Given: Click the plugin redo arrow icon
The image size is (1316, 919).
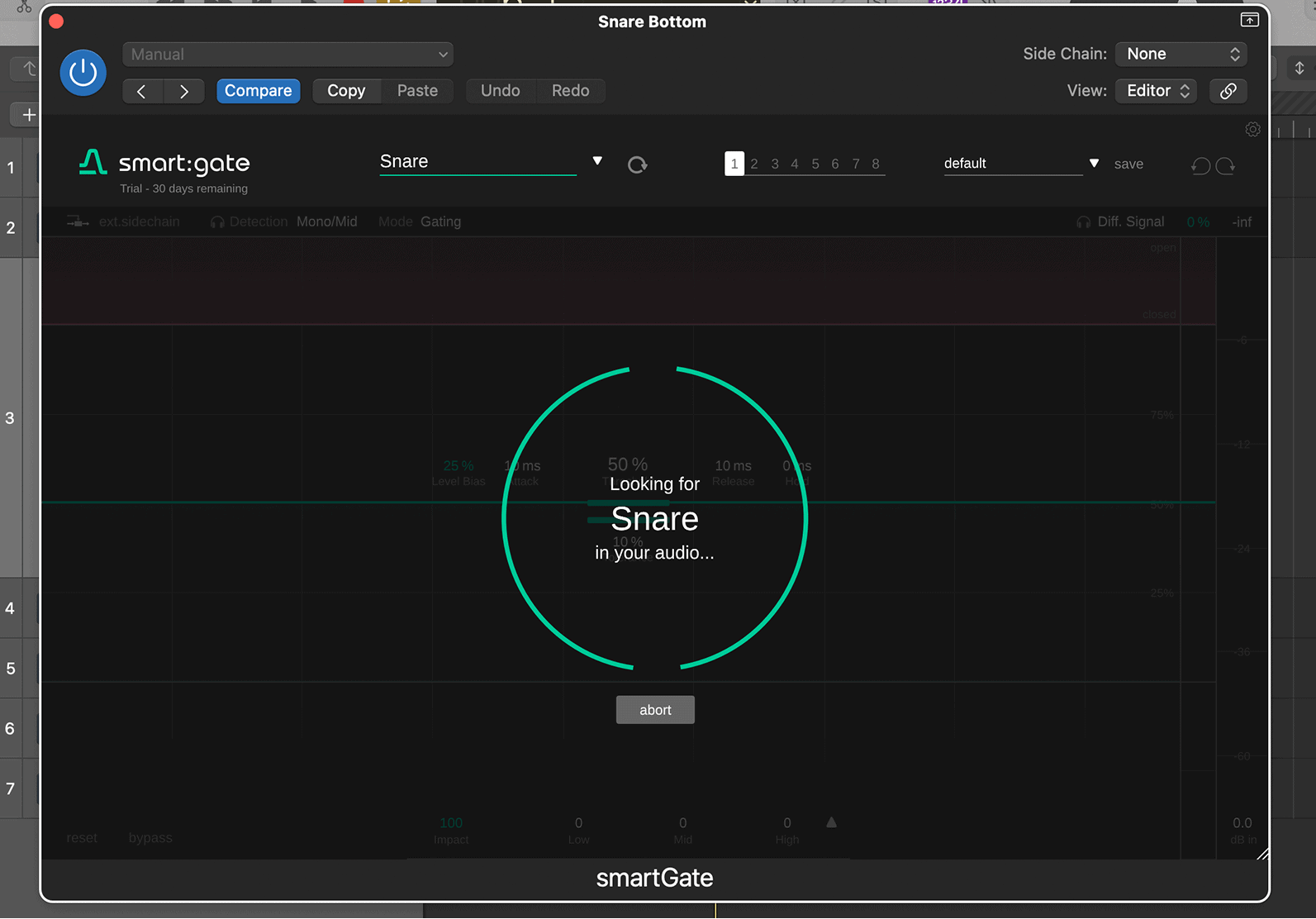Looking at the screenshot, I should tap(1226, 166).
